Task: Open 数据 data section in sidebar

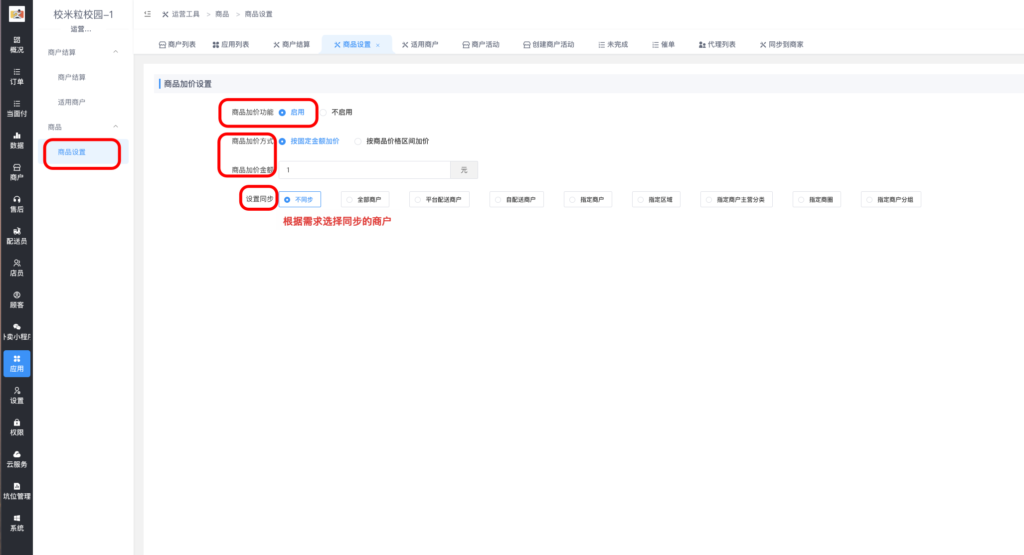Action: [16, 140]
